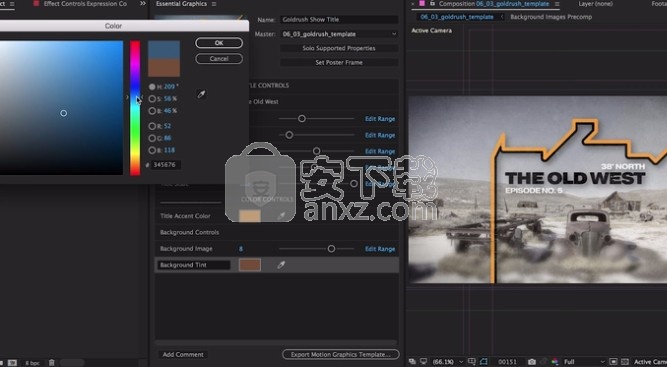667x367 pixels.
Task: Open the new composition icon in project footer
Action: (12, 363)
